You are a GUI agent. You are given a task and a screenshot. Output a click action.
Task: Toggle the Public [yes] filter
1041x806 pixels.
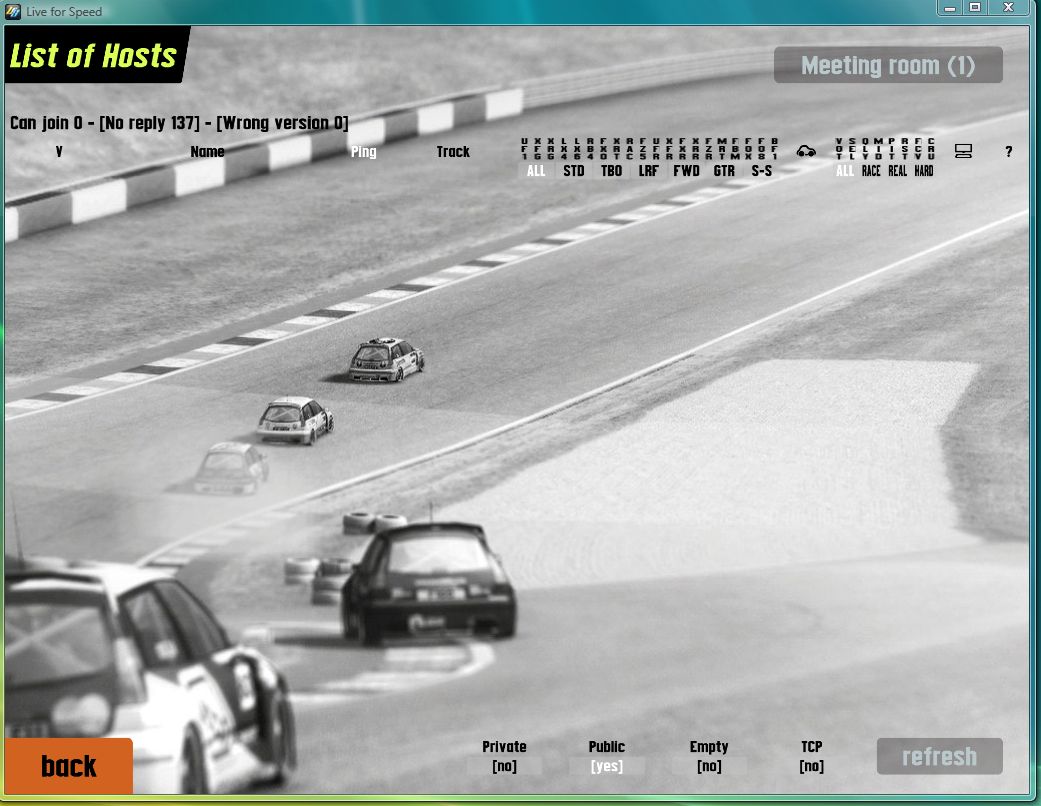coord(607,766)
